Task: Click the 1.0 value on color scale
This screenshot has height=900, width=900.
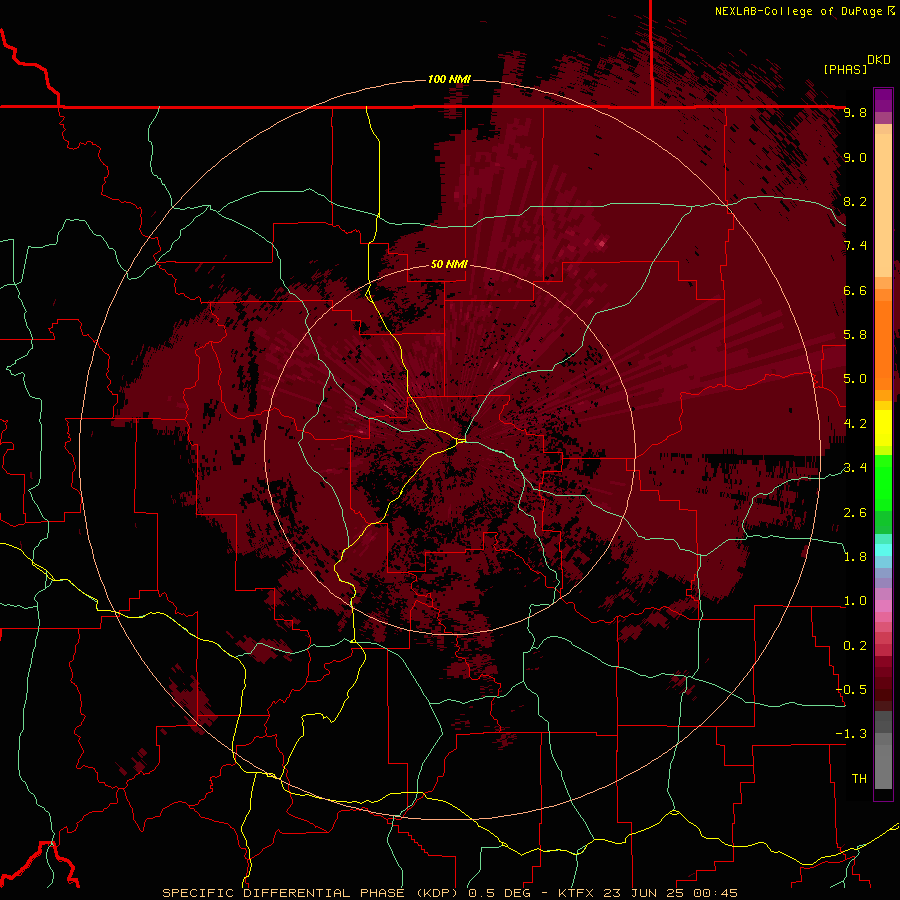Action: pos(855,601)
